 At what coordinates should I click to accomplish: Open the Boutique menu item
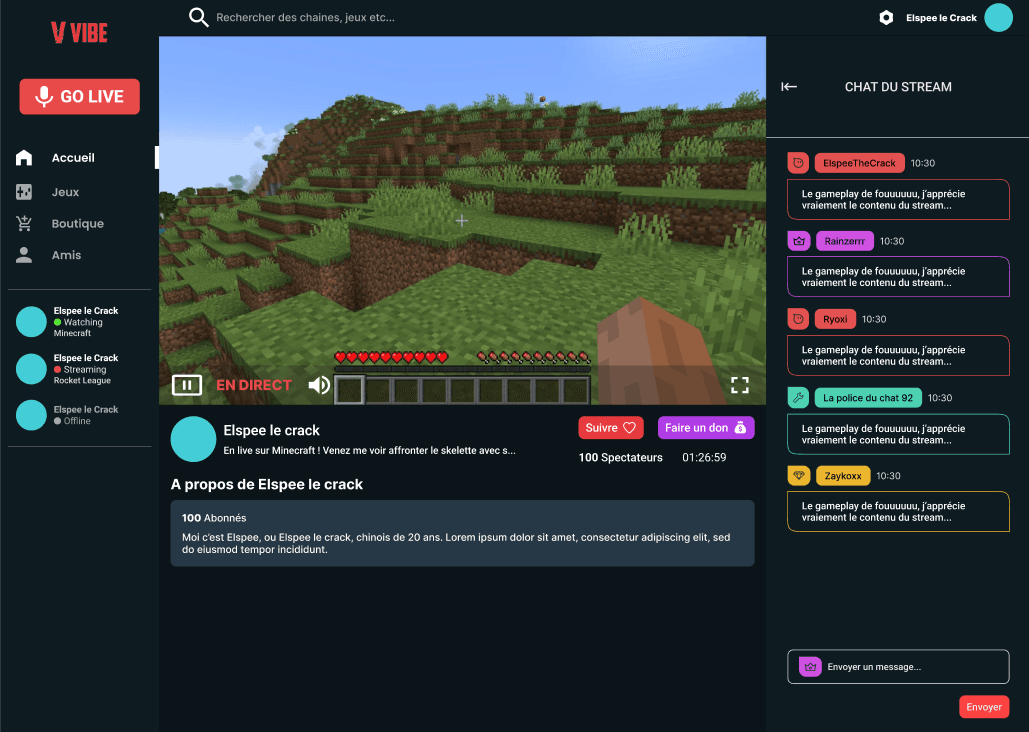79,223
